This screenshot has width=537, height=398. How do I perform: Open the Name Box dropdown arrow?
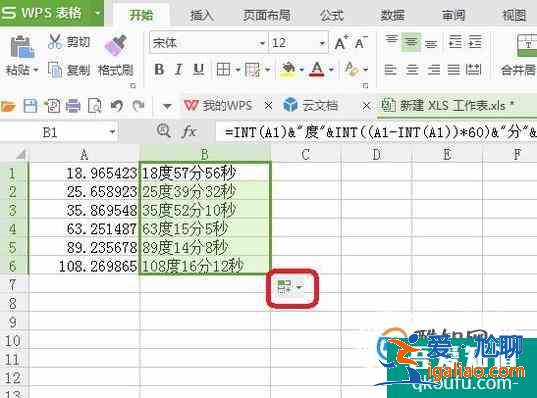tap(112, 132)
